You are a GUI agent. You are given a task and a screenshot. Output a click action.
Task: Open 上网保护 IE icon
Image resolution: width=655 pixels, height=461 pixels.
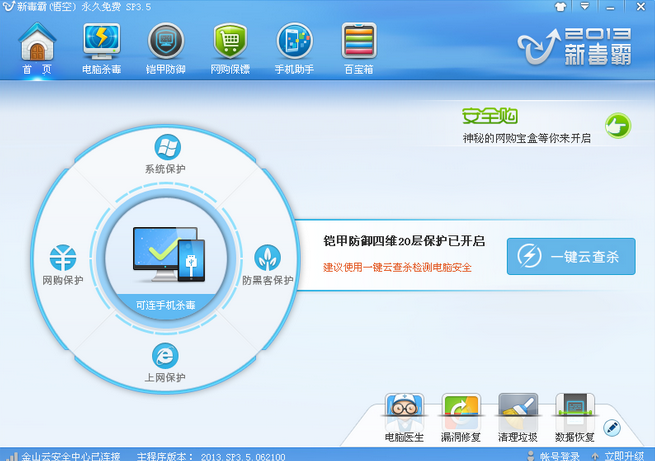165,356
